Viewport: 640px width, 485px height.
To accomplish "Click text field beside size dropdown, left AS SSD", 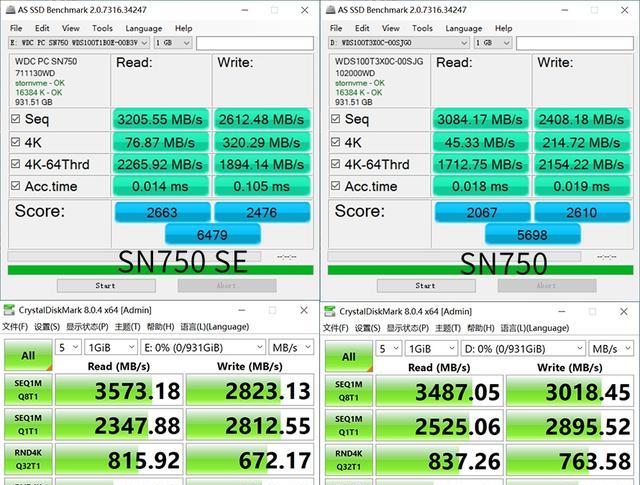I will pyautogui.click(x=255, y=43).
